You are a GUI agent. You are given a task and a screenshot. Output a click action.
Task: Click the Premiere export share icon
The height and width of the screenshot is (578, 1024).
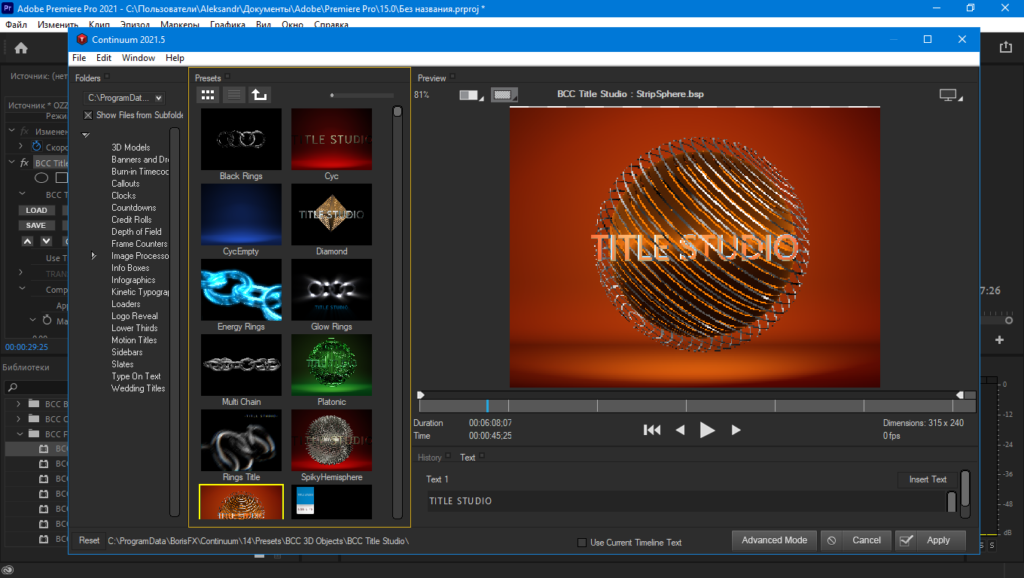pyautogui.click(x=1005, y=48)
